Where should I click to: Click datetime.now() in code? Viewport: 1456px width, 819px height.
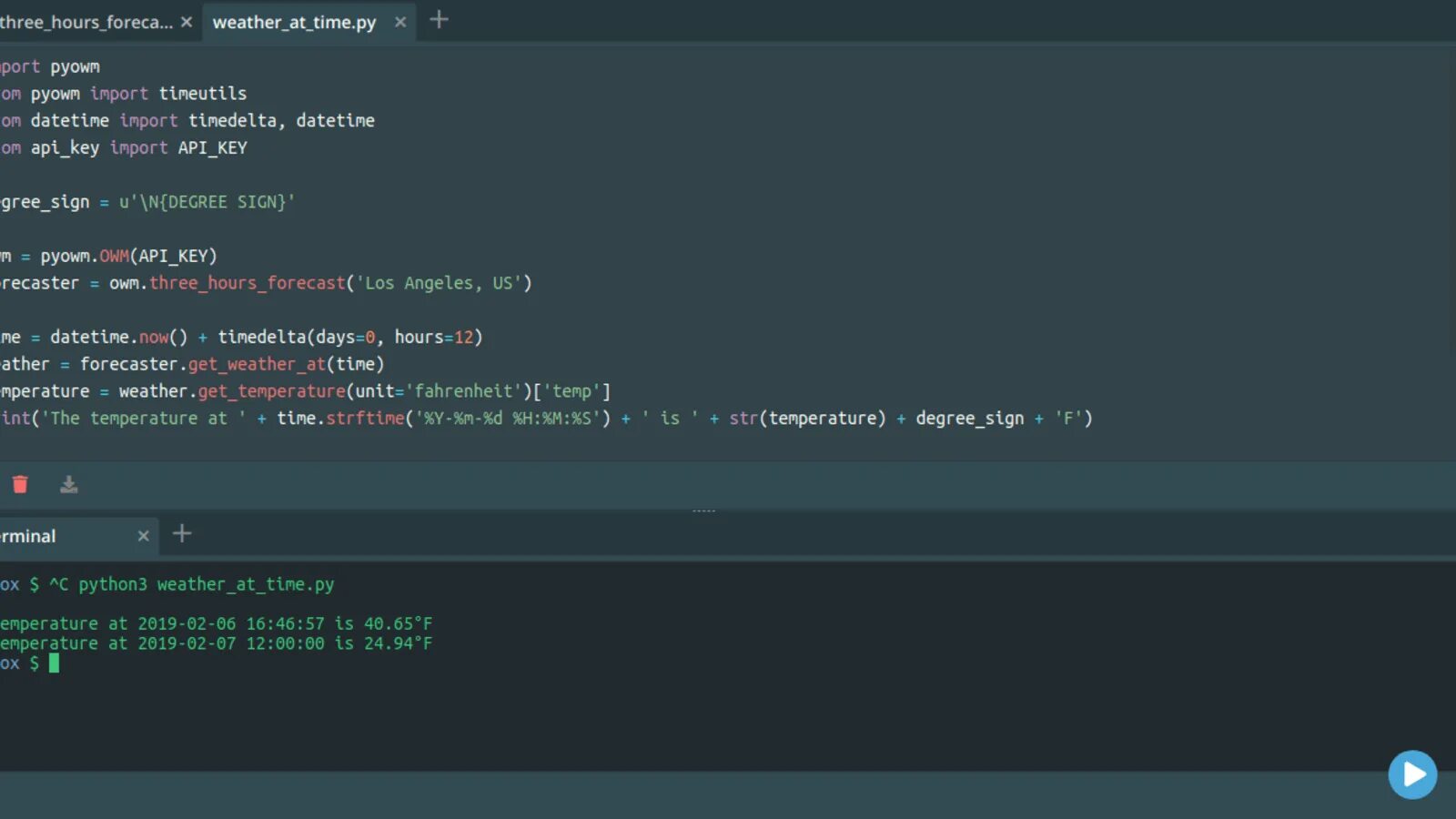coord(118,338)
